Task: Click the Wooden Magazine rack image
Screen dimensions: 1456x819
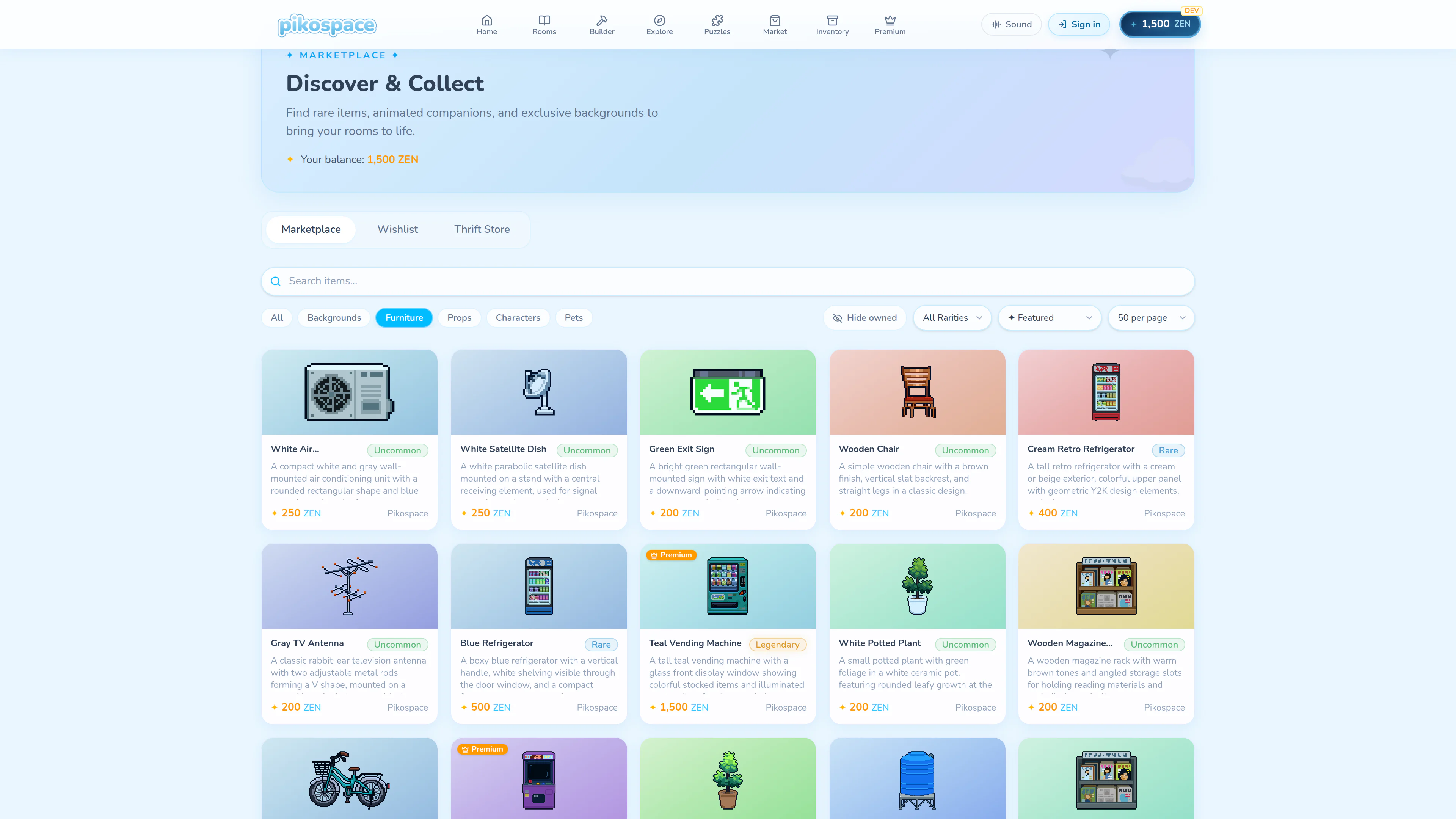Action: 1106,585
